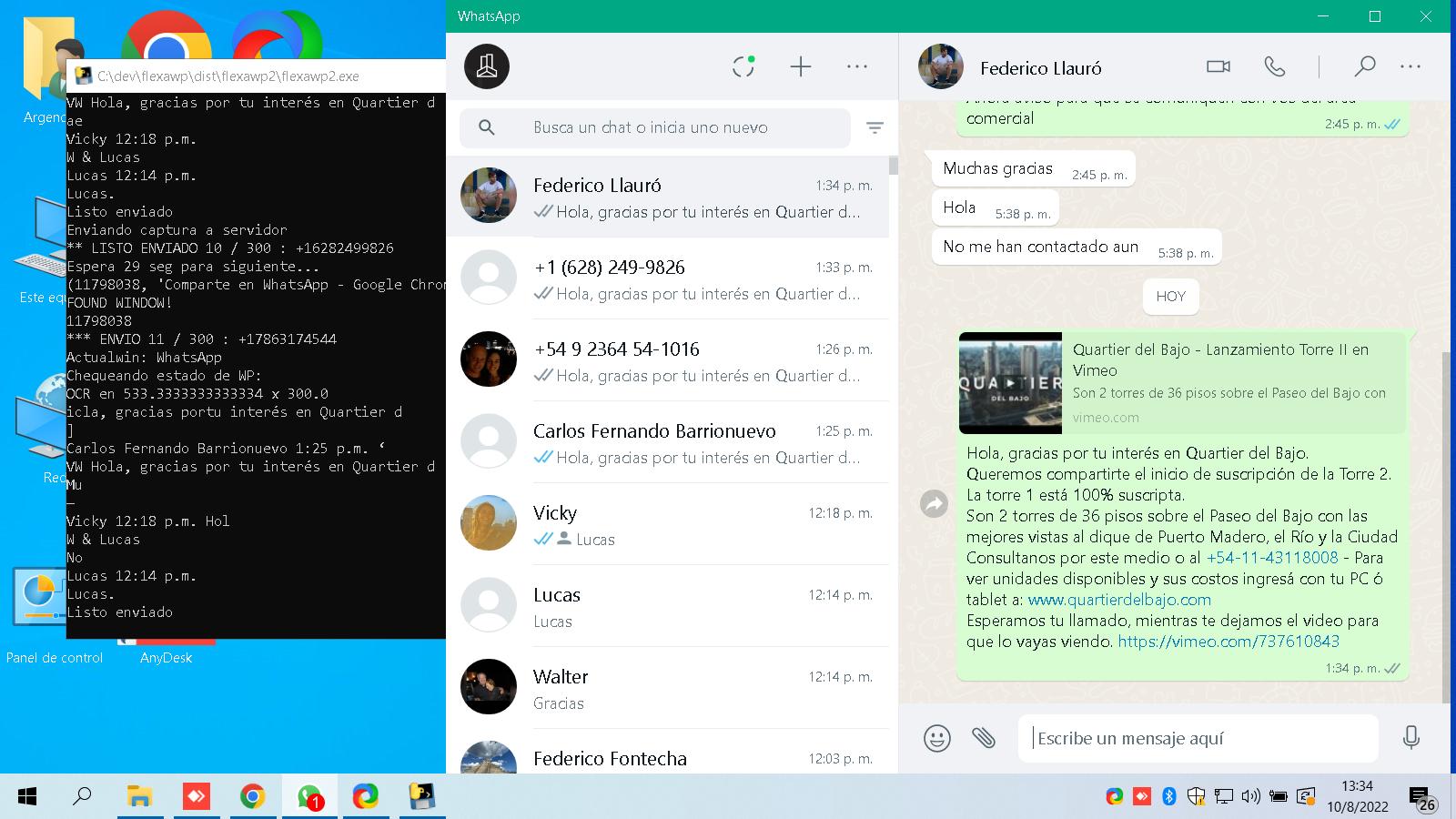Start a voice call with Federico Llauró
Image resolution: width=1456 pixels, height=819 pixels.
point(1275,66)
